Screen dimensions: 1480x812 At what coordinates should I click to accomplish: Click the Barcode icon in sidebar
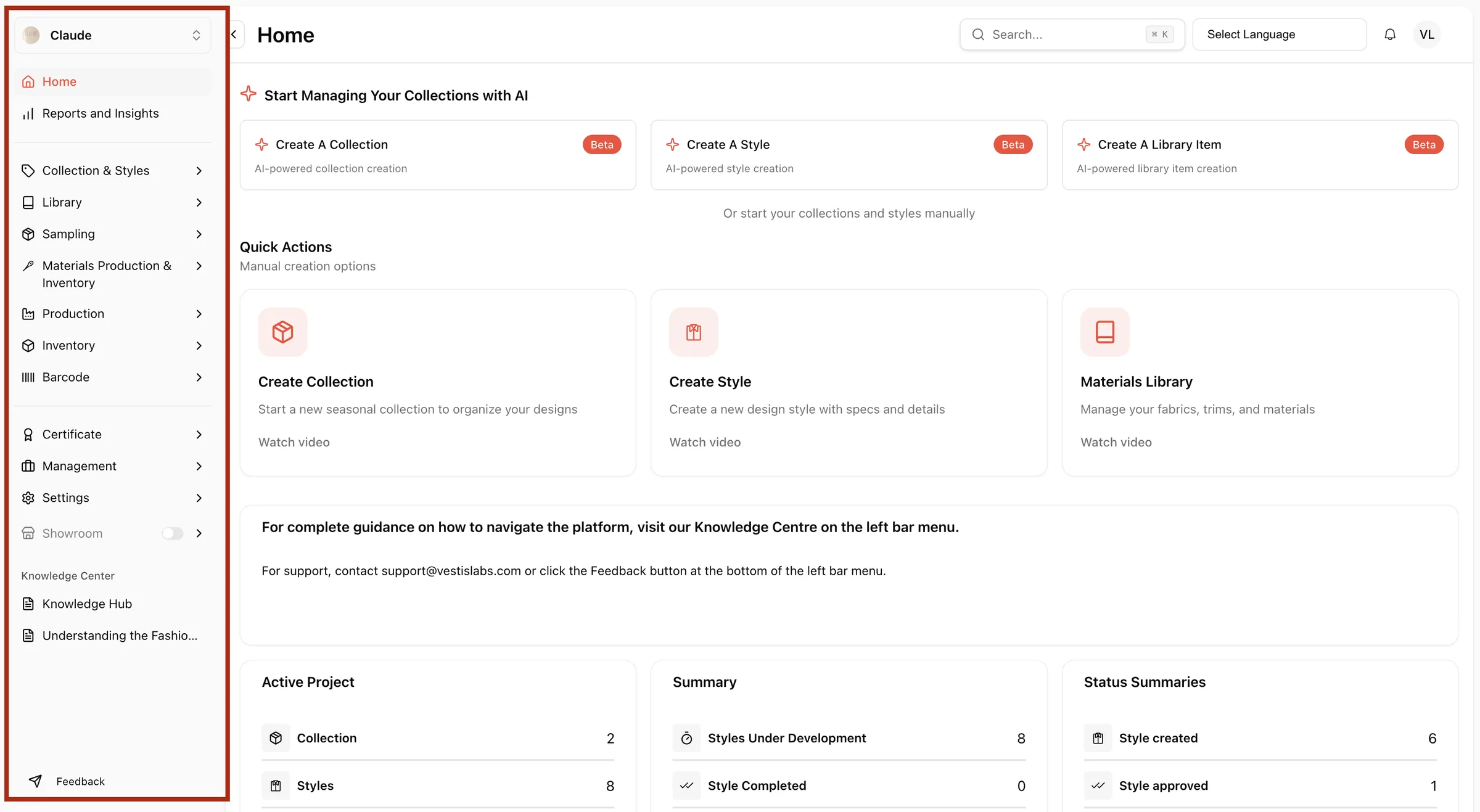[x=28, y=377]
